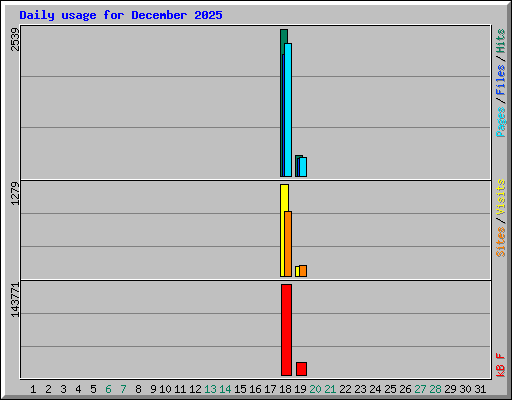Click the cyan Pages bar for day 19

[x=303, y=167]
